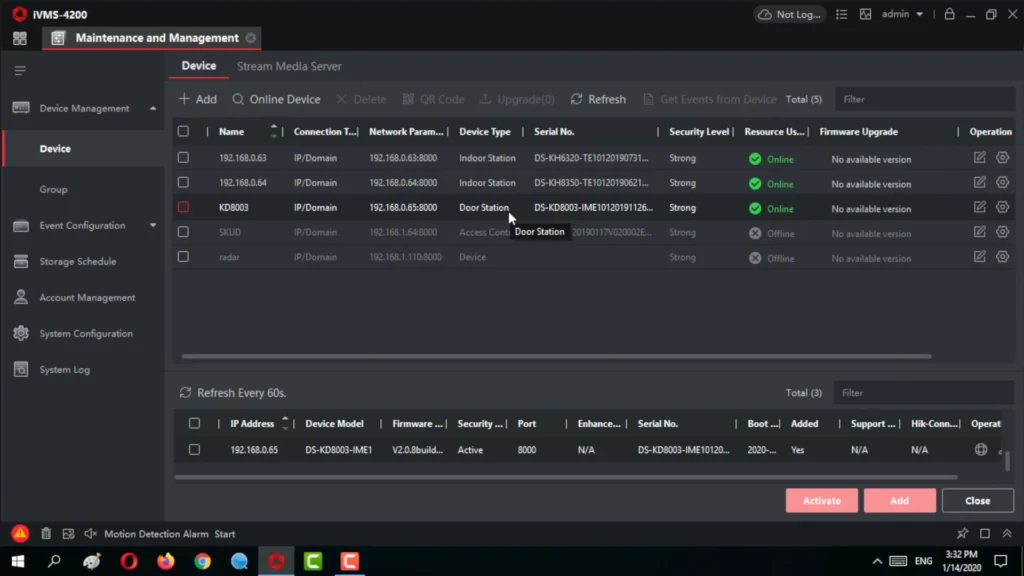Click the device list Filter field

pyautogui.click(x=924, y=99)
